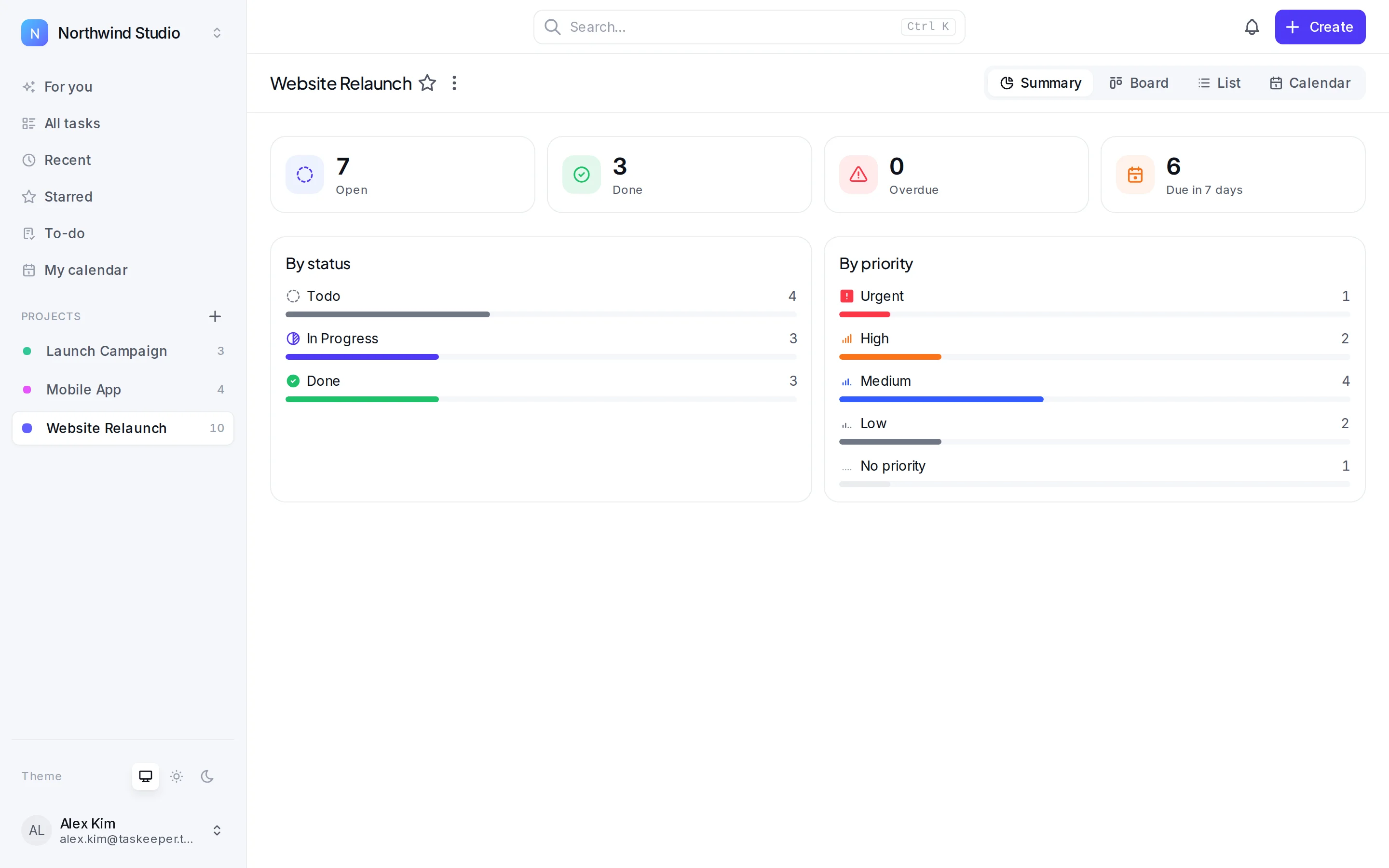Open To-do in the sidebar

coord(123,234)
